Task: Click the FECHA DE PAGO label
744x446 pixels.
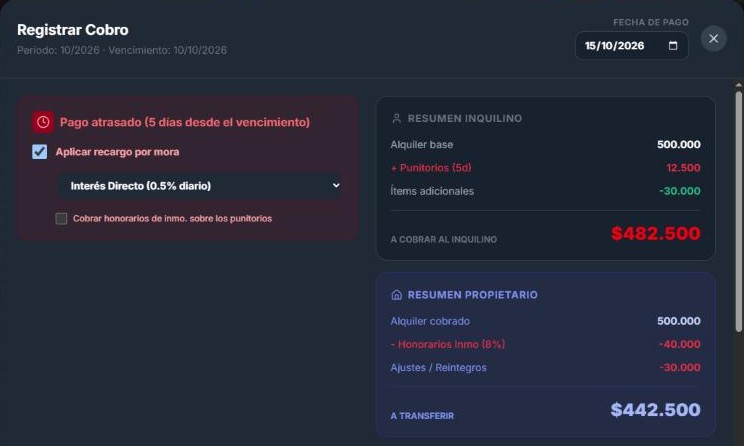Action: pyautogui.click(x=651, y=22)
